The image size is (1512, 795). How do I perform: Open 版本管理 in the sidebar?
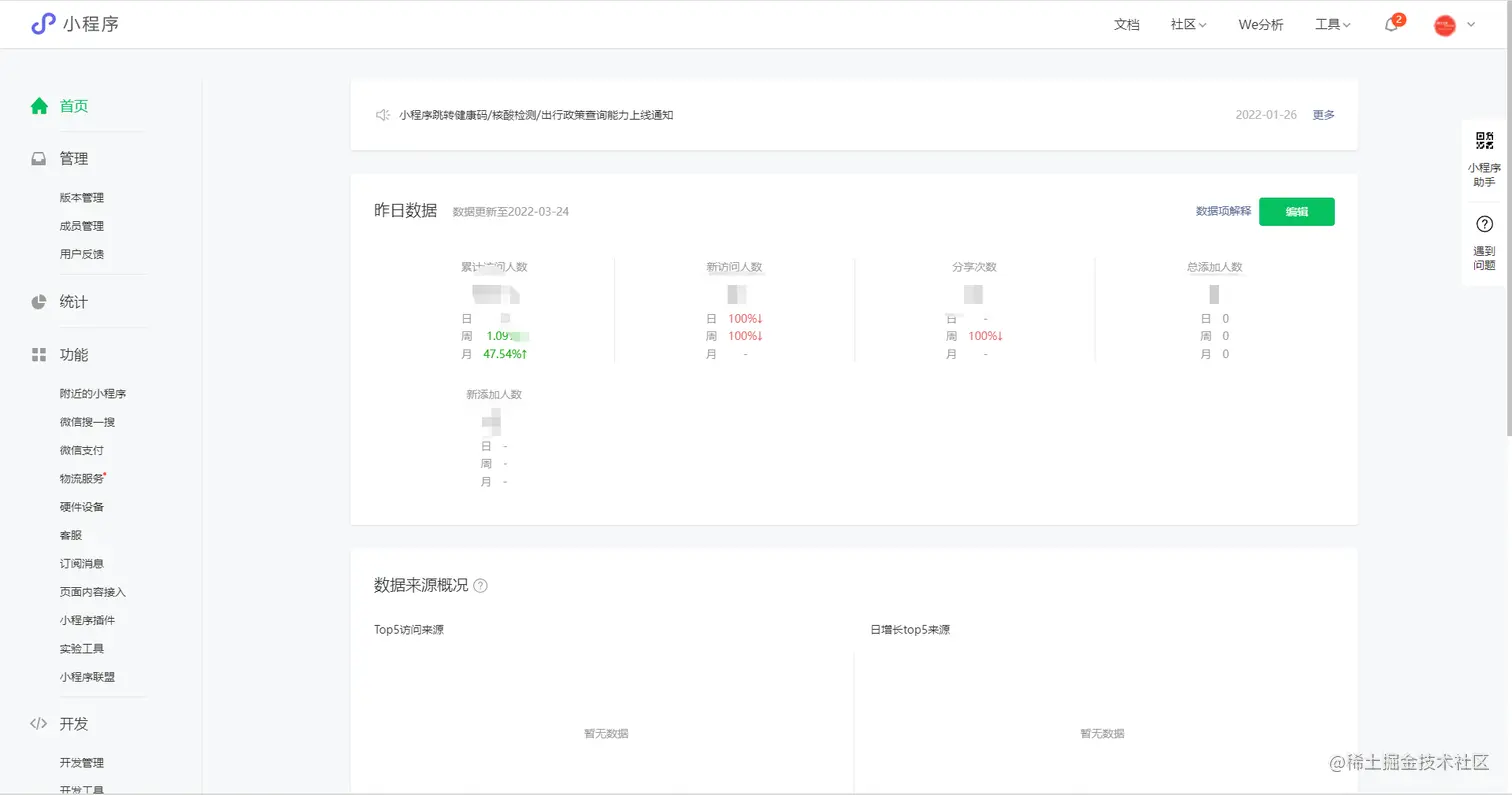[82, 198]
